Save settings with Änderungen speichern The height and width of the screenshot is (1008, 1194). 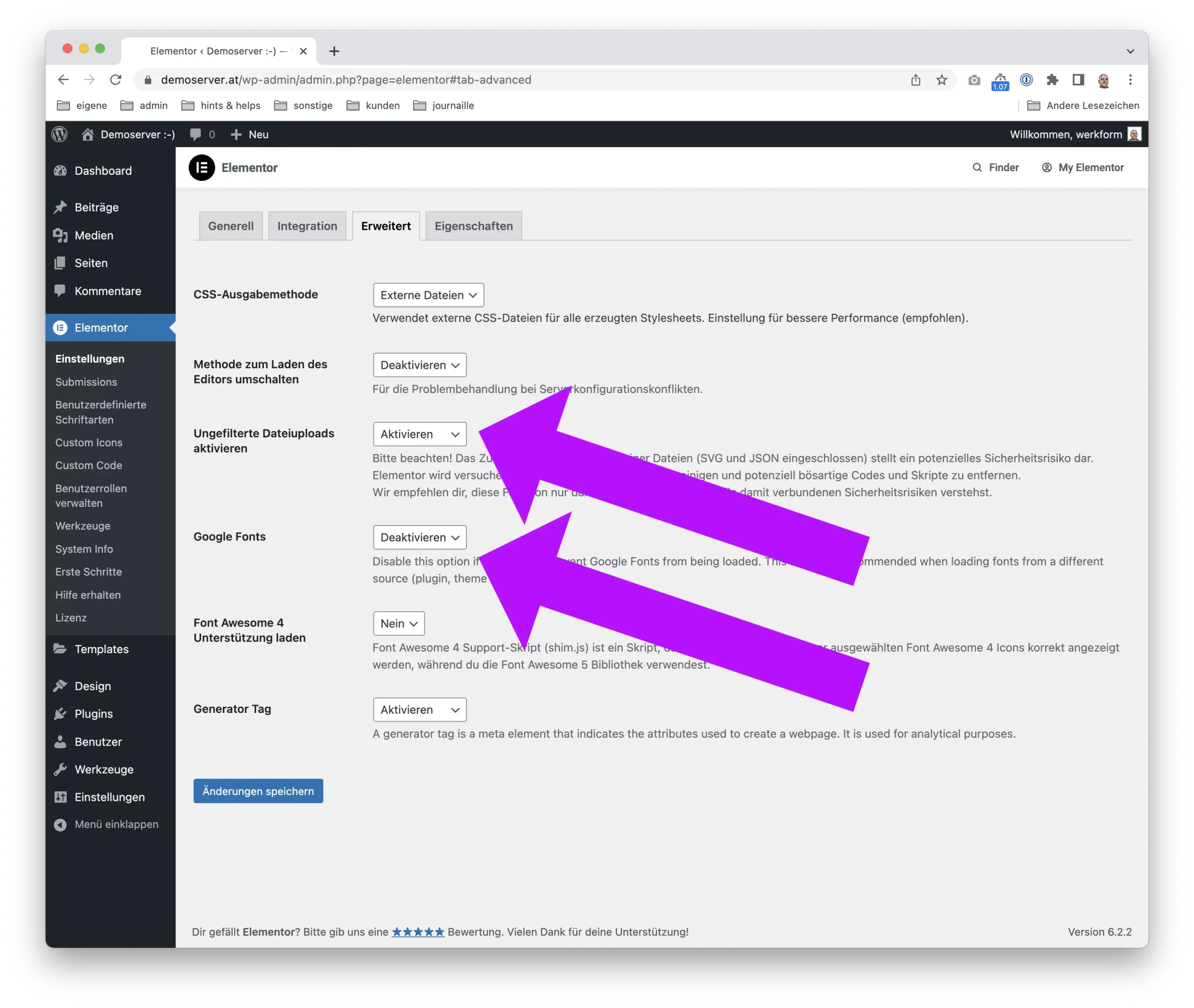(x=258, y=791)
